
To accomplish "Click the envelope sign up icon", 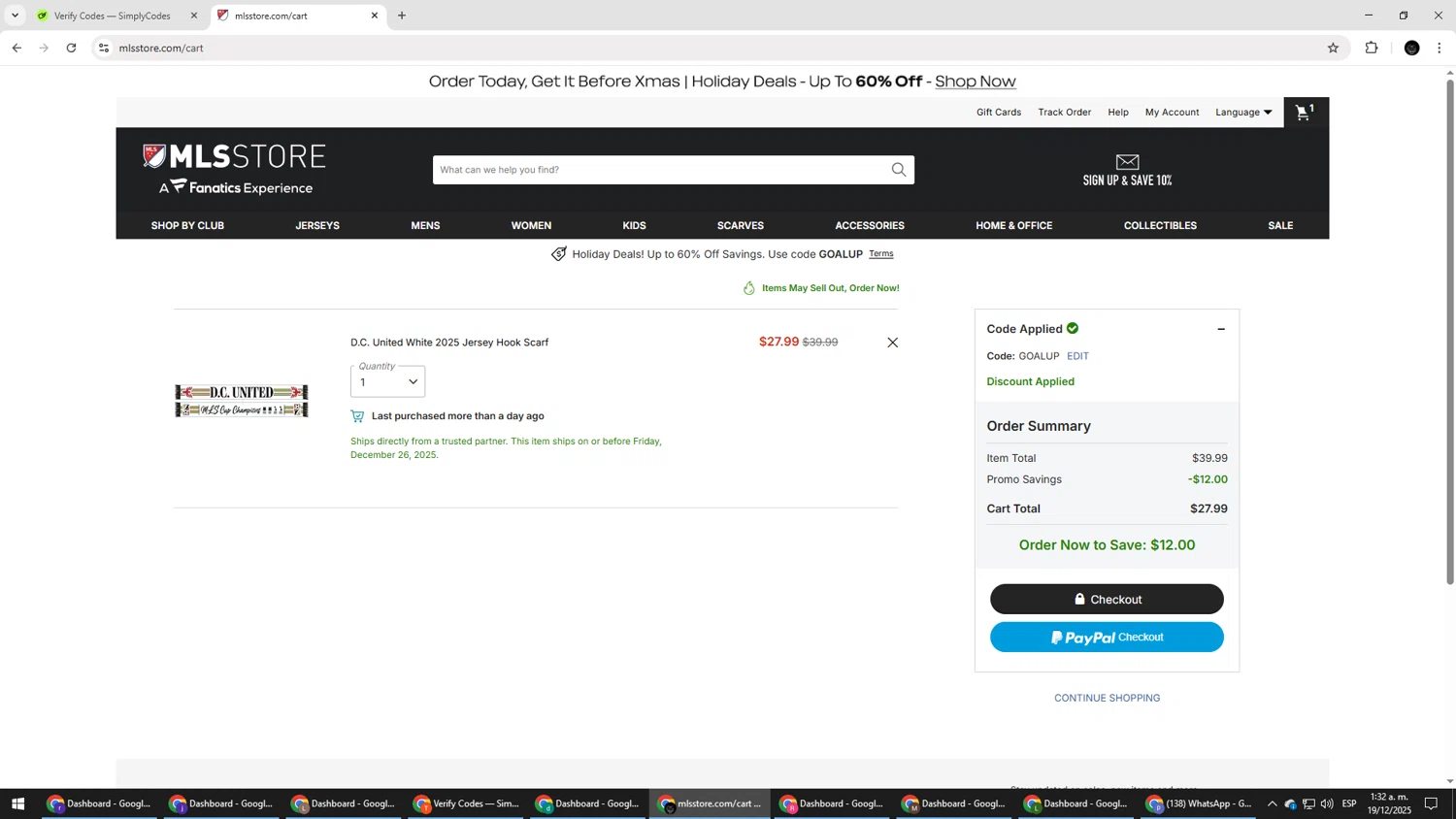I will click(1127, 162).
